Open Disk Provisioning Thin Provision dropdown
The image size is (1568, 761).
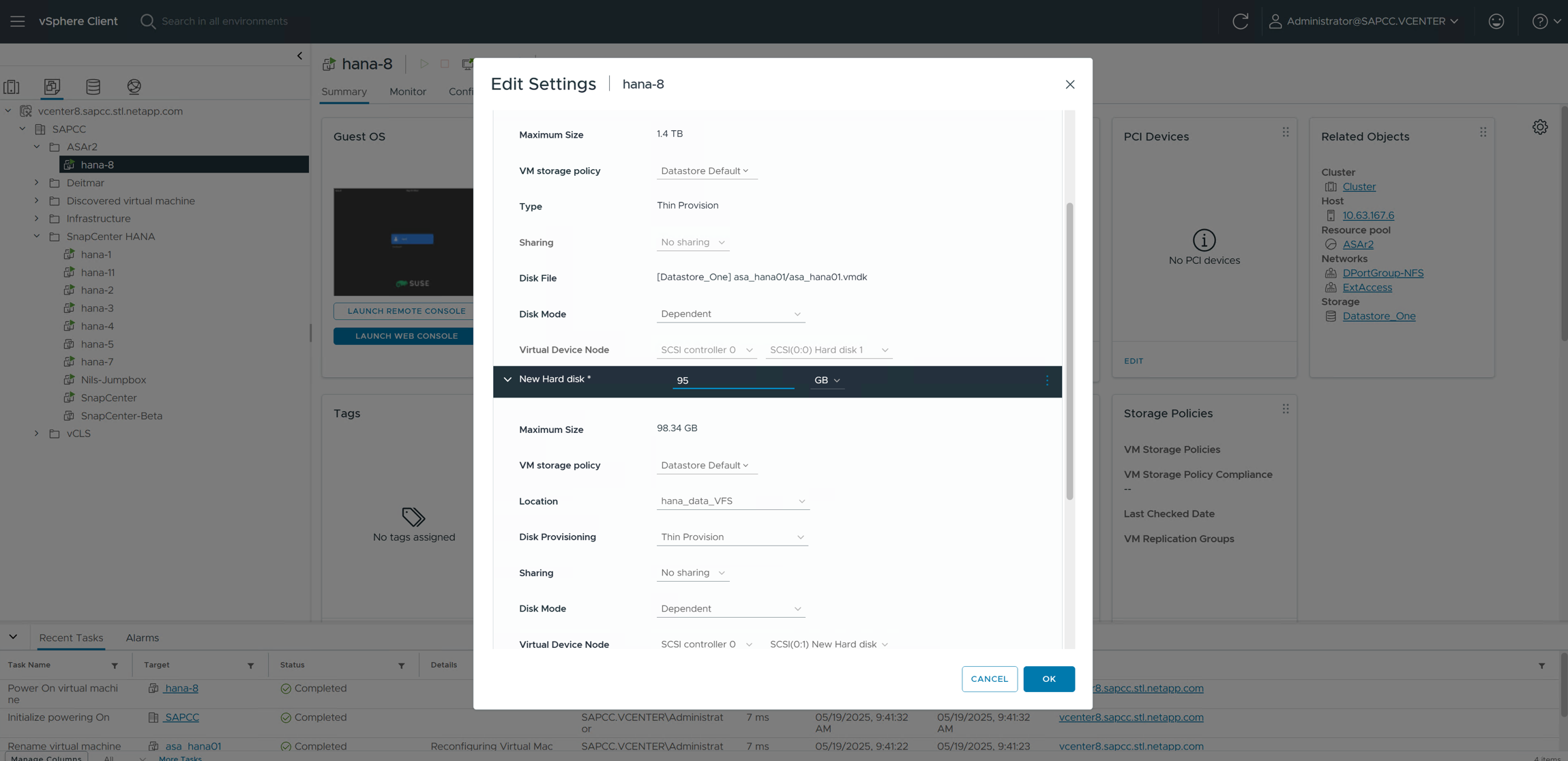[732, 537]
